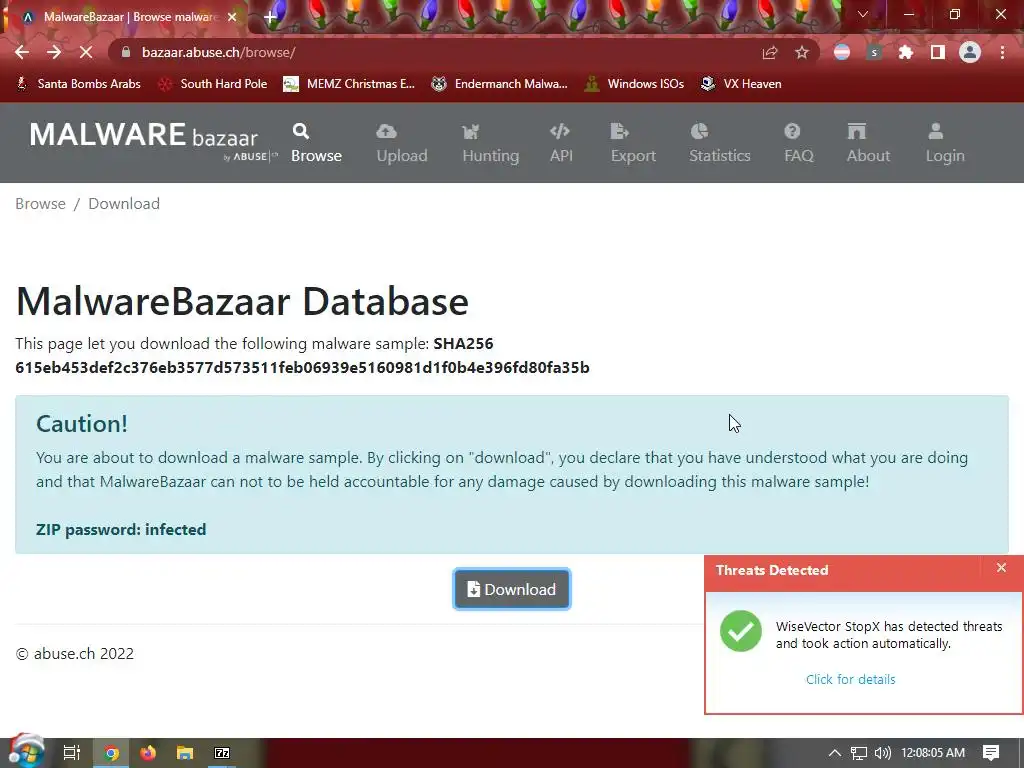Open the Endermanch Malware bookmark

pos(500,84)
